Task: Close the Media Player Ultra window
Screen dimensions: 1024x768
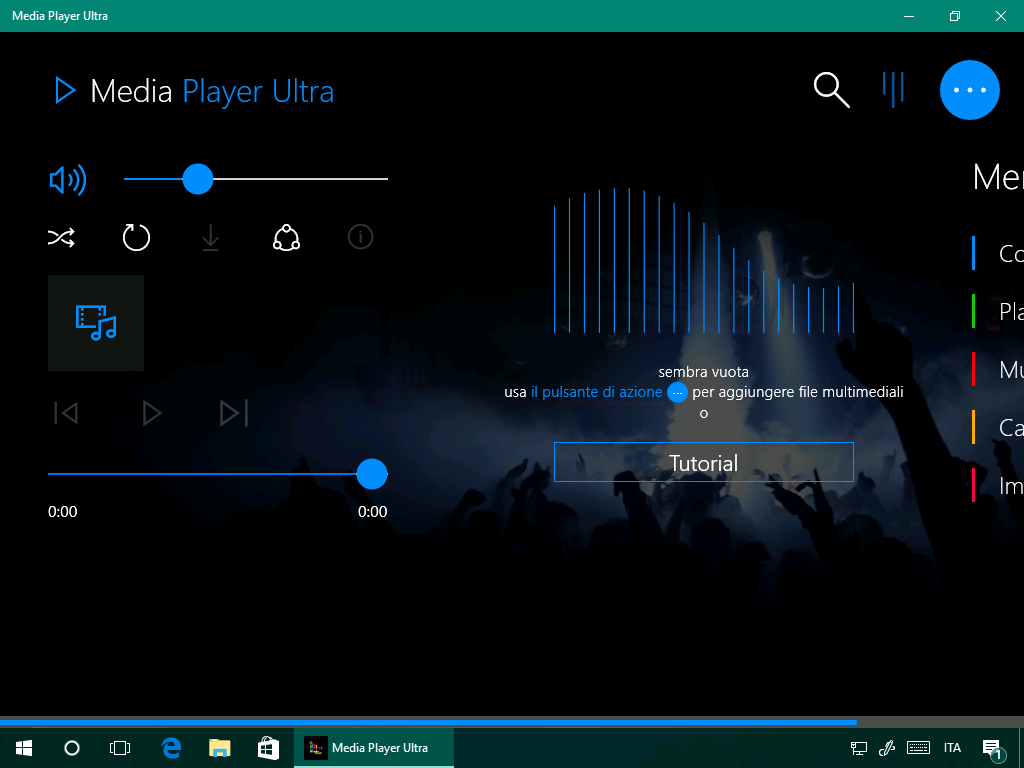Action: click(x=1000, y=16)
